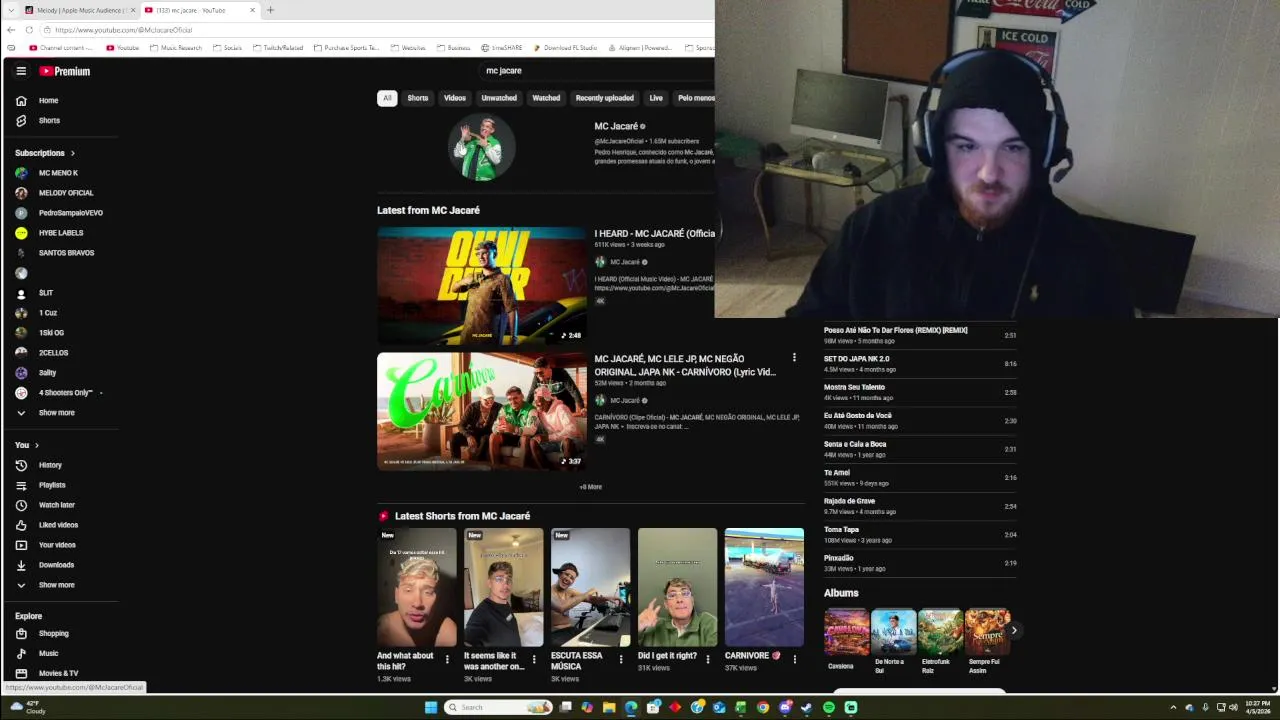This screenshot has width=1280, height=720.
Task: Play the song 'Toma Tapa'
Action: [841, 530]
